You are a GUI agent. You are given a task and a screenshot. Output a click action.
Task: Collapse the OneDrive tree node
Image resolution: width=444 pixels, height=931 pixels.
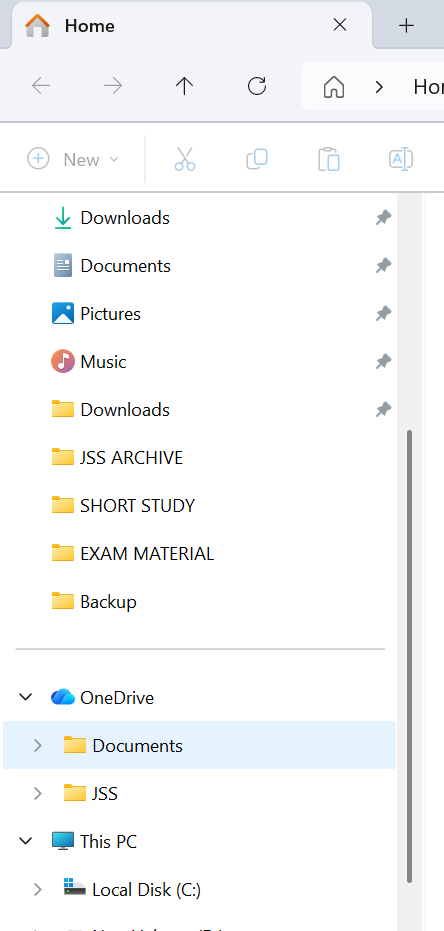tap(26, 697)
